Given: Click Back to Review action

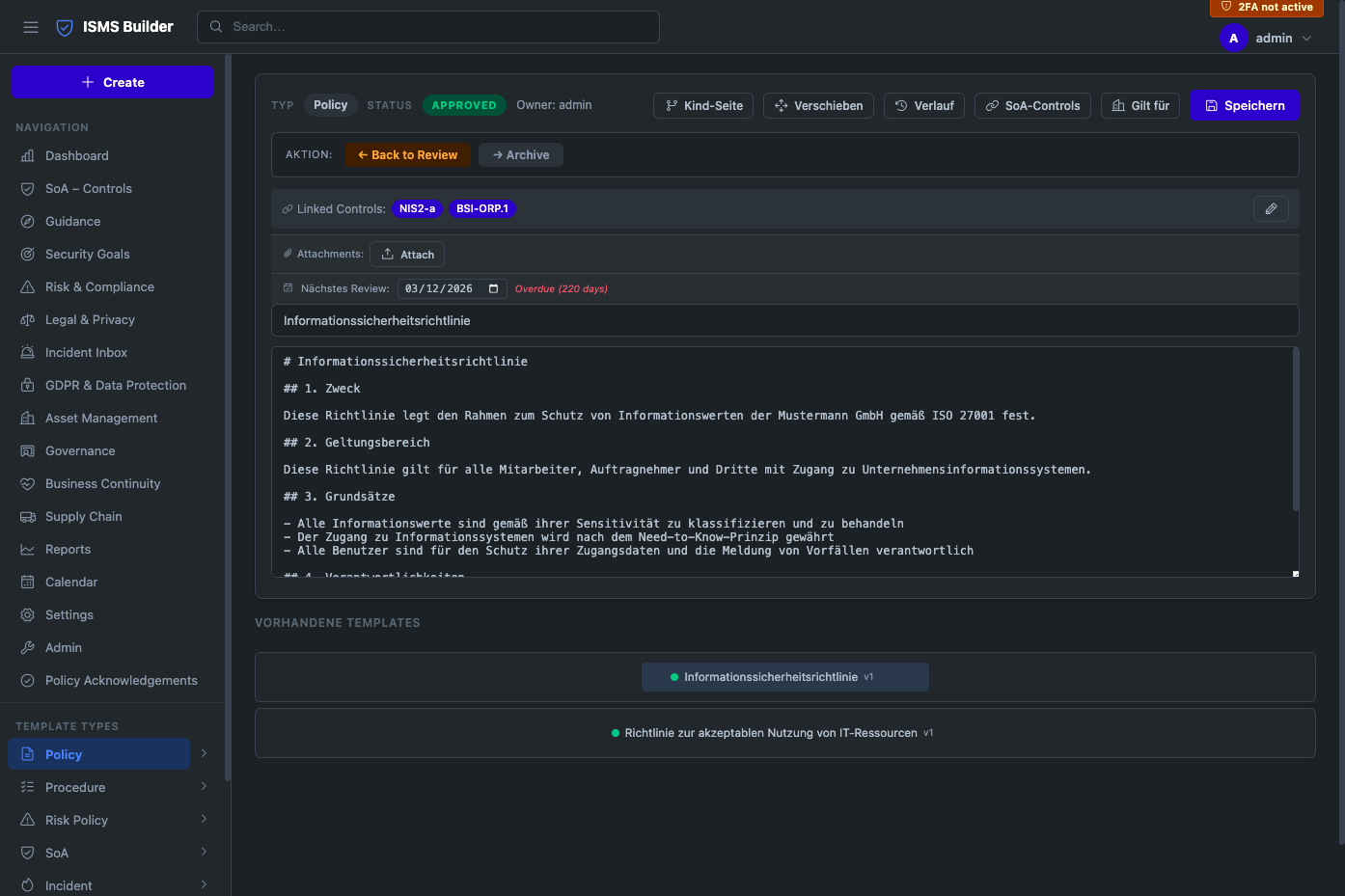Looking at the screenshot, I should tap(407, 155).
